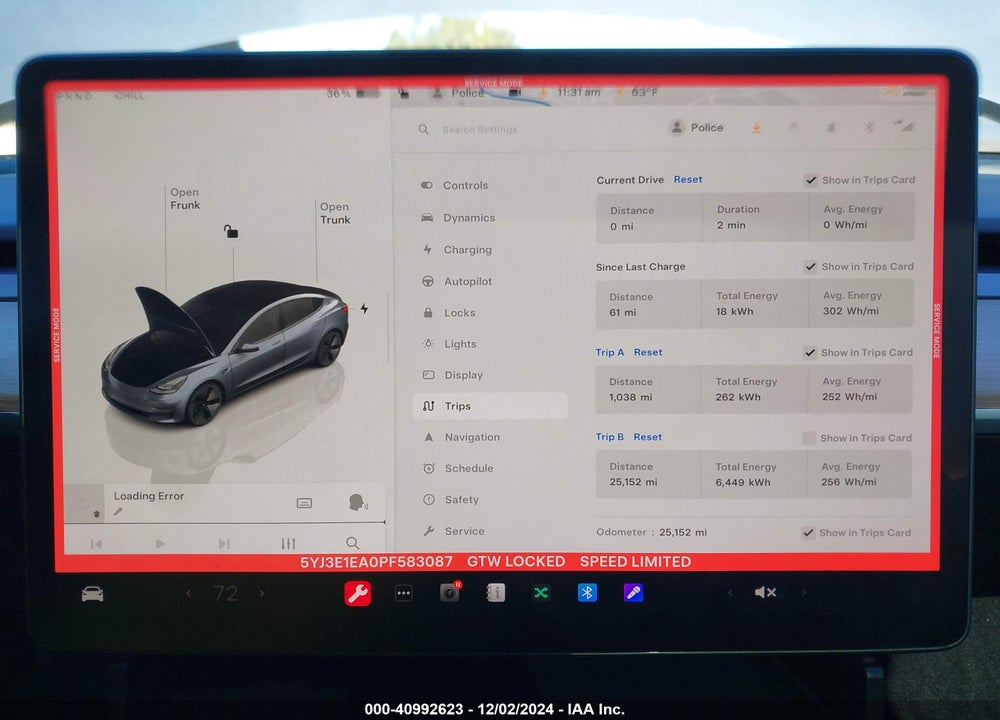Tap the voice command head icon
The width and height of the screenshot is (1000, 720).
[x=358, y=503]
